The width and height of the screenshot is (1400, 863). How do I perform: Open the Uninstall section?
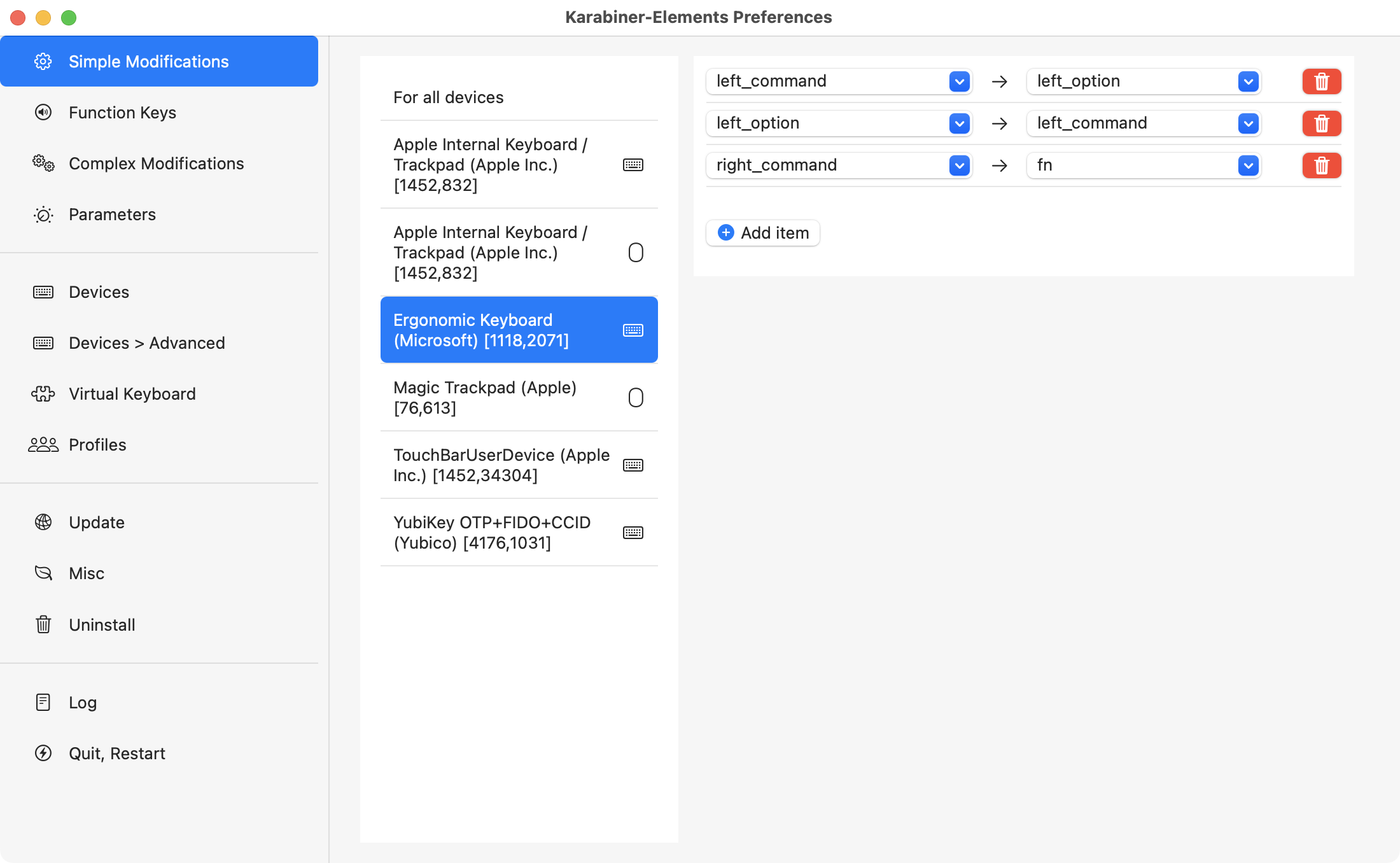click(x=159, y=624)
